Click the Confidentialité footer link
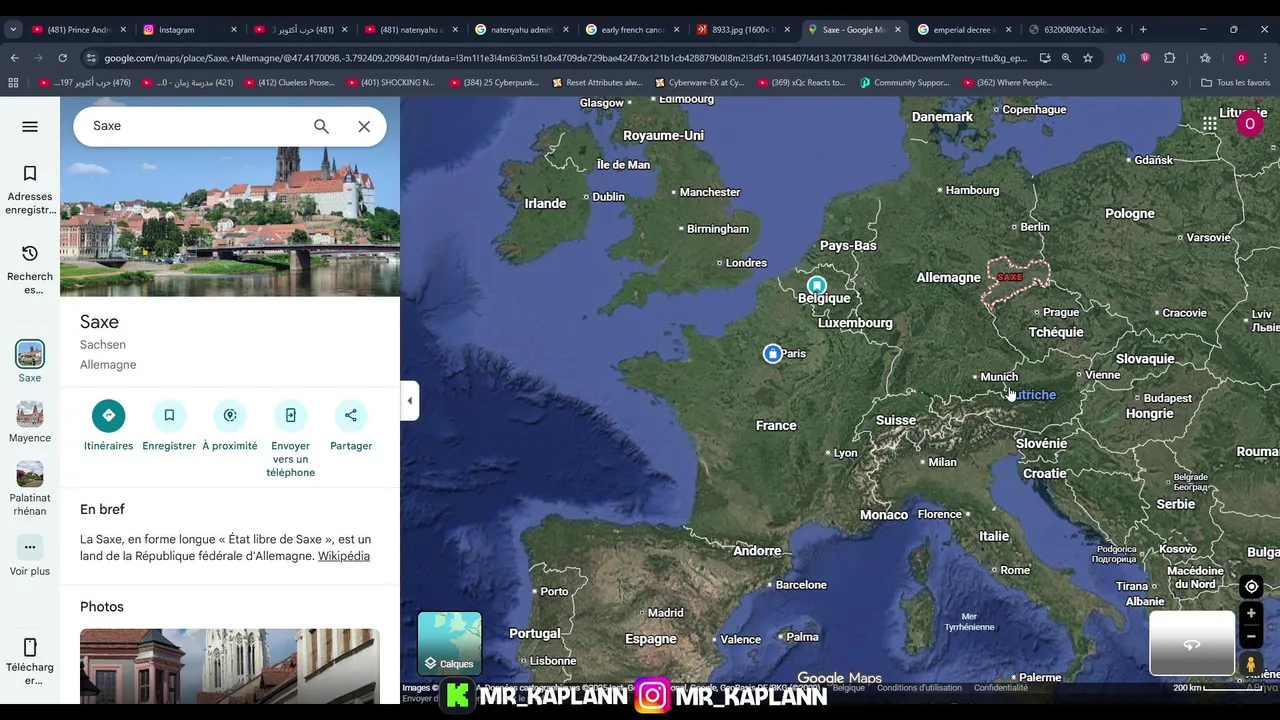The height and width of the screenshot is (720, 1280). (x=1001, y=688)
